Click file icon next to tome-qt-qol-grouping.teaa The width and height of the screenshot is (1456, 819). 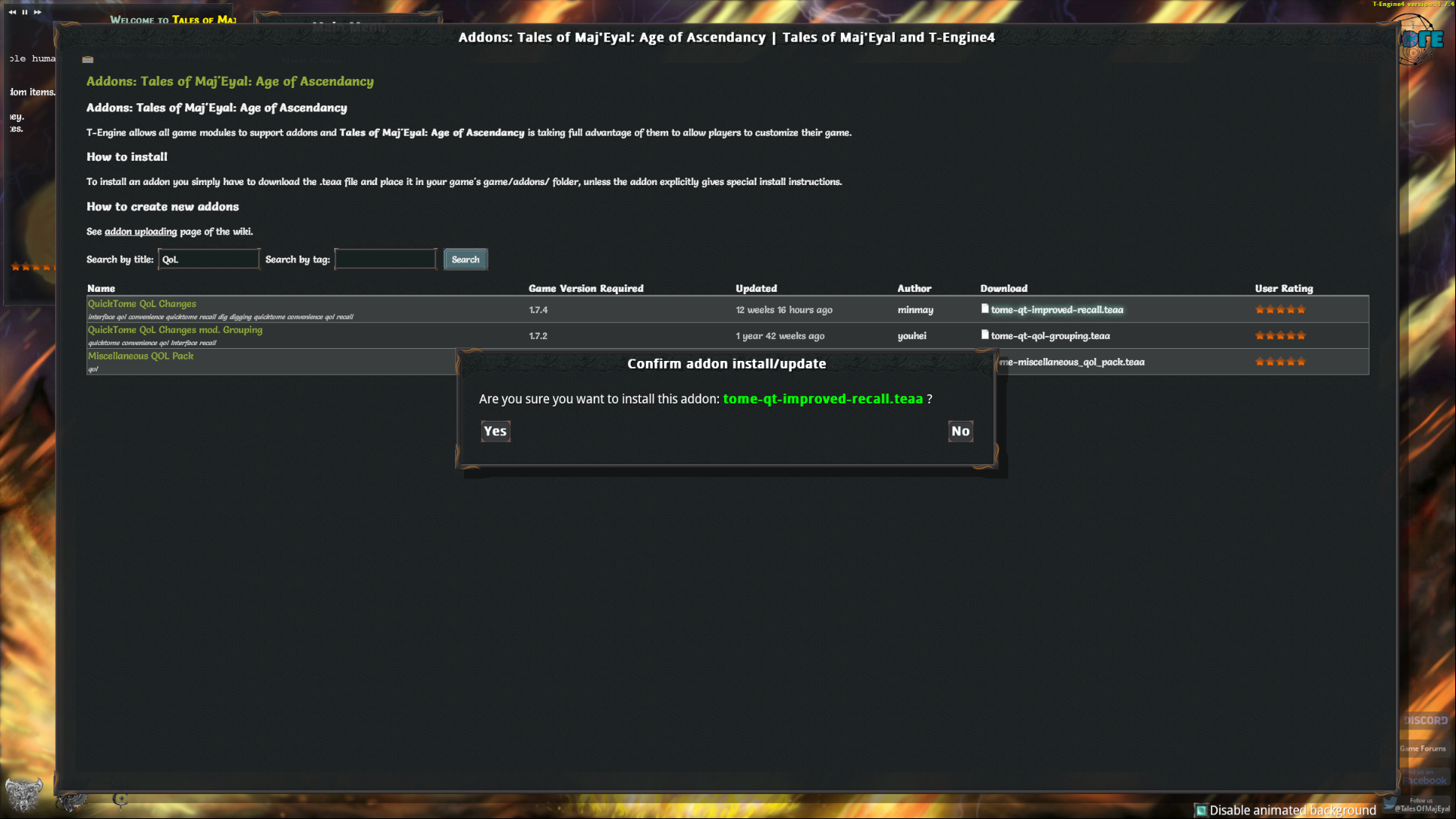985,334
